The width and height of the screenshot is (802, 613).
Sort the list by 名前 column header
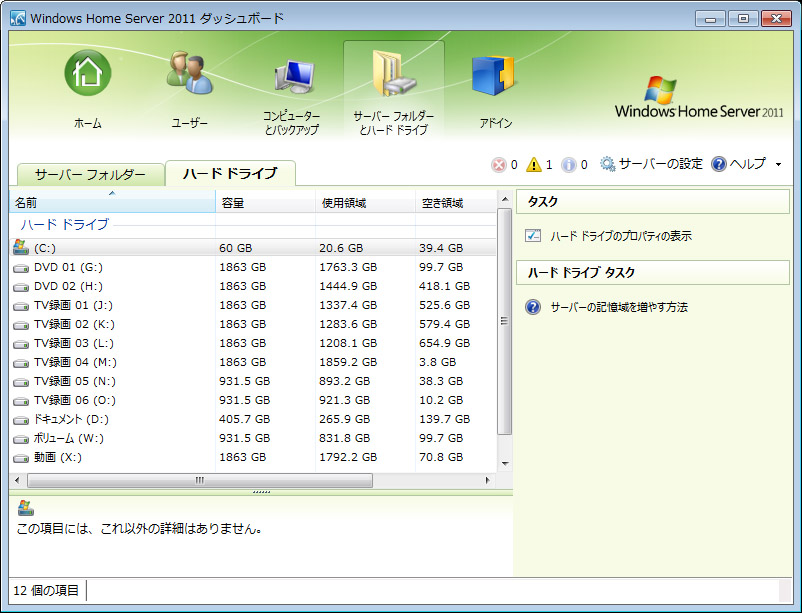coord(110,203)
